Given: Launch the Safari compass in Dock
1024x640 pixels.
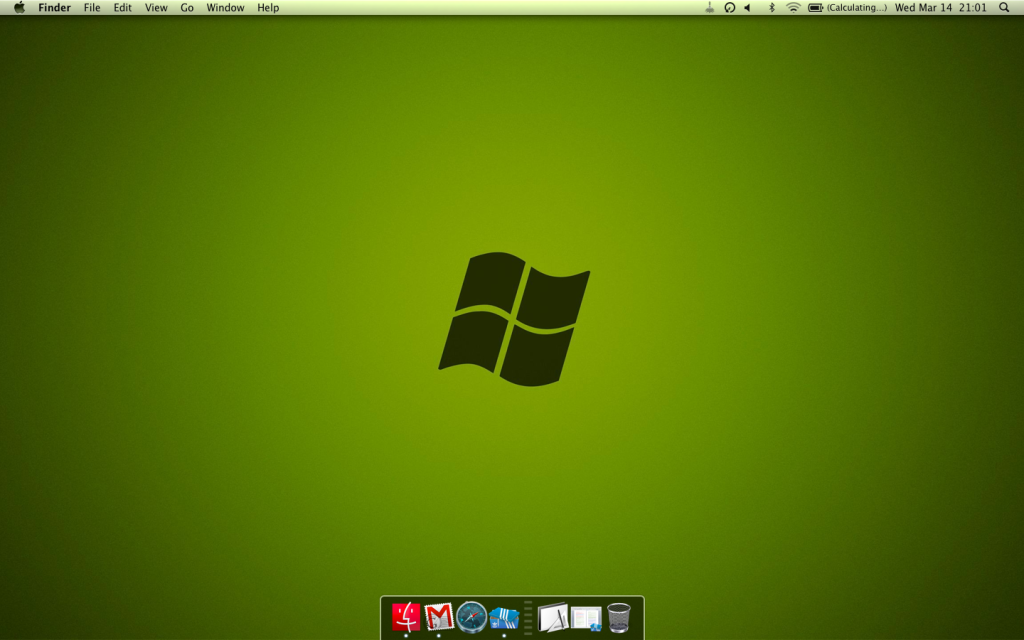Looking at the screenshot, I should point(472,617).
